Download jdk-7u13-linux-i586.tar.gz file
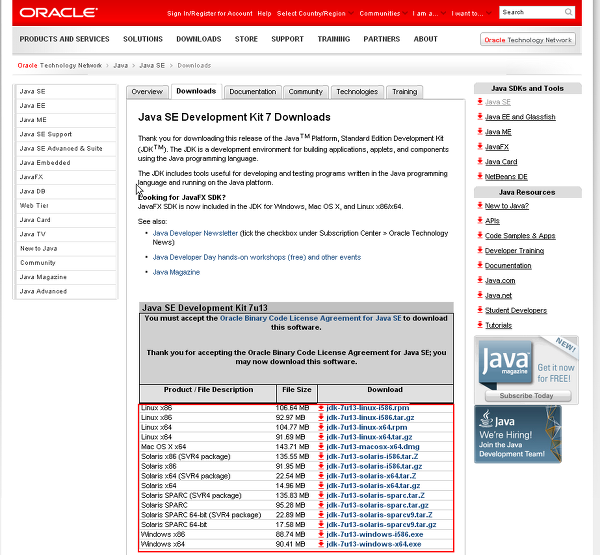The image size is (600, 555). (370, 418)
